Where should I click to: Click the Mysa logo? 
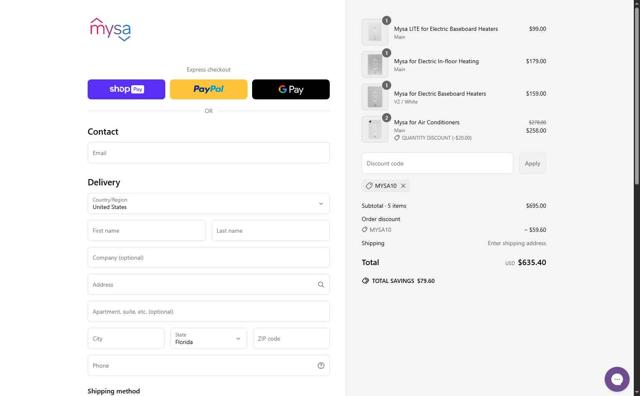coord(110,29)
